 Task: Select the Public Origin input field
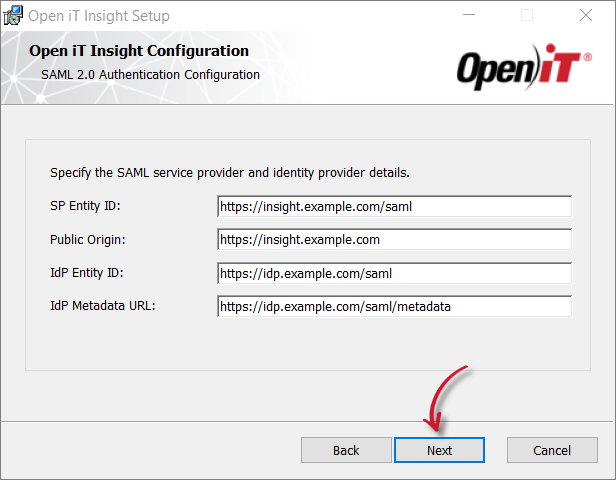click(x=394, y=240)
